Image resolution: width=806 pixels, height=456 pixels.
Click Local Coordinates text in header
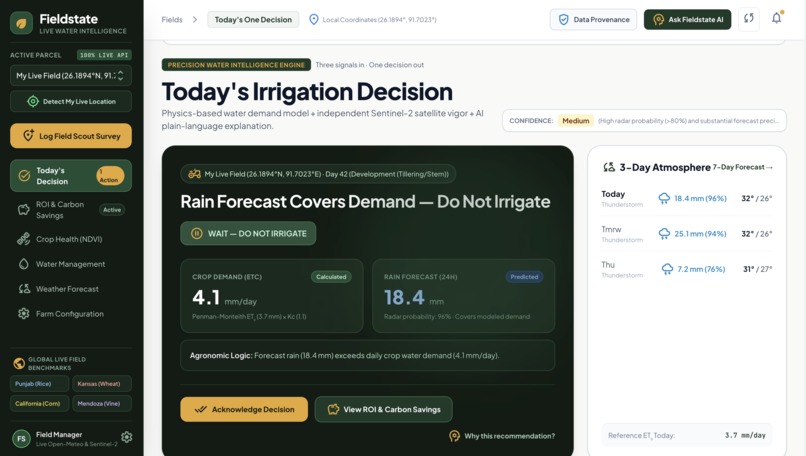click(x=379, y=20)
